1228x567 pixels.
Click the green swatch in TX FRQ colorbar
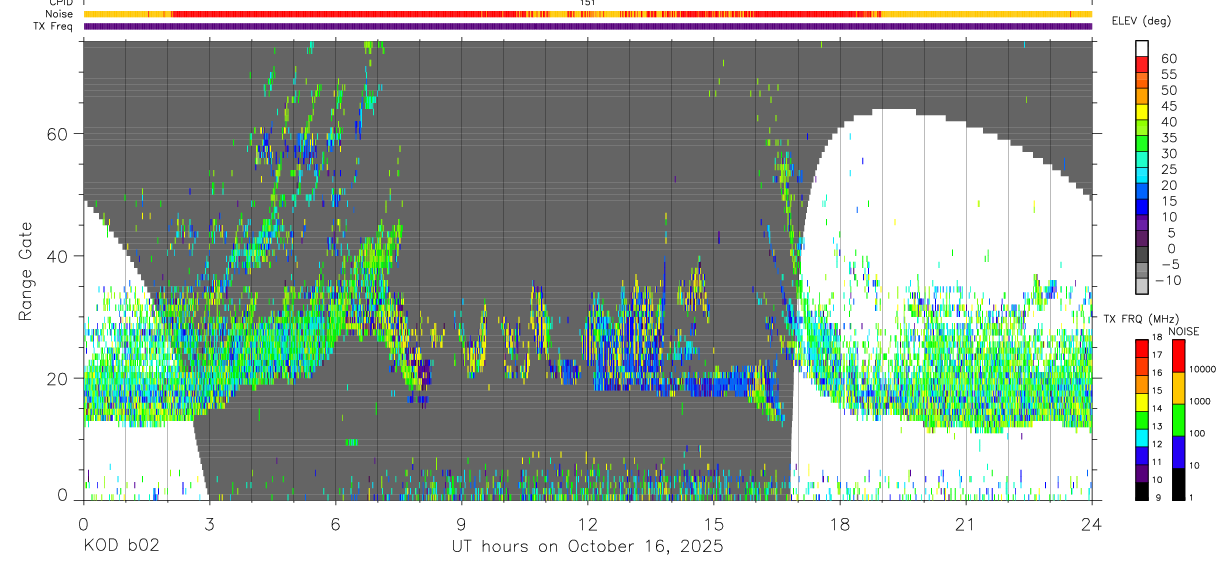[1142, 420]
